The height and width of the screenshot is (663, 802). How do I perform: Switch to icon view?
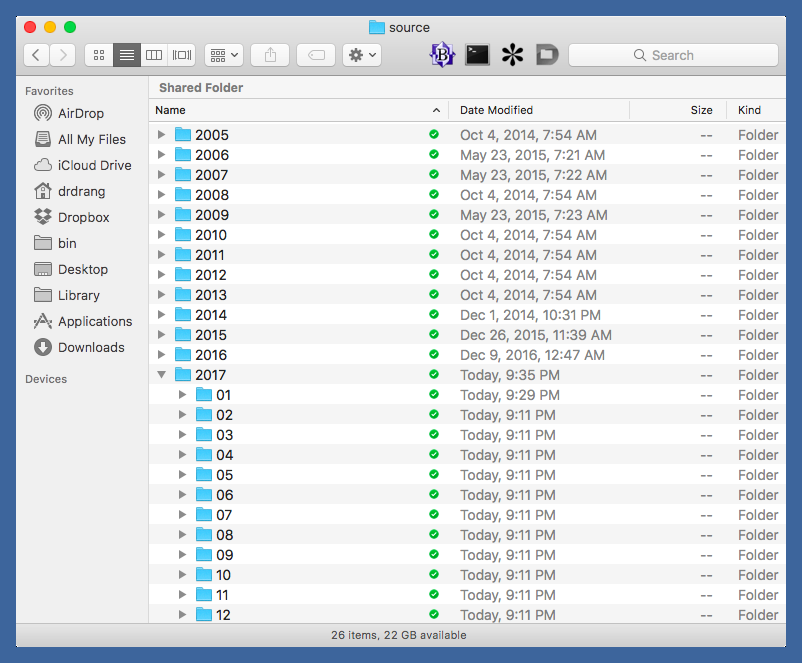coord(98,55)
